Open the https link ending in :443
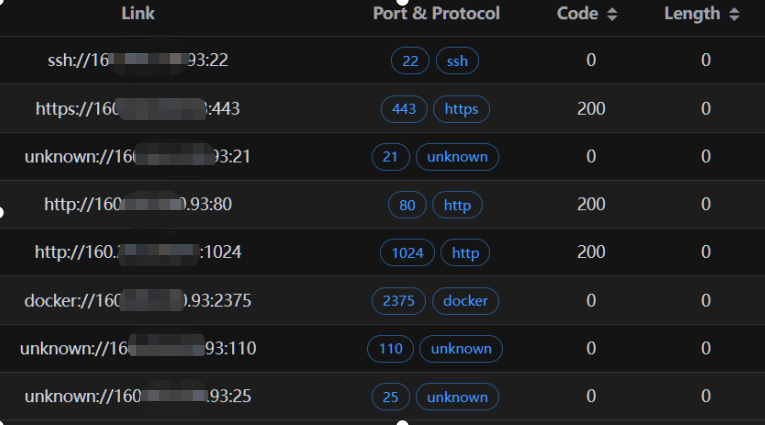Screen dimensions: 765x425 pos(138,108)
